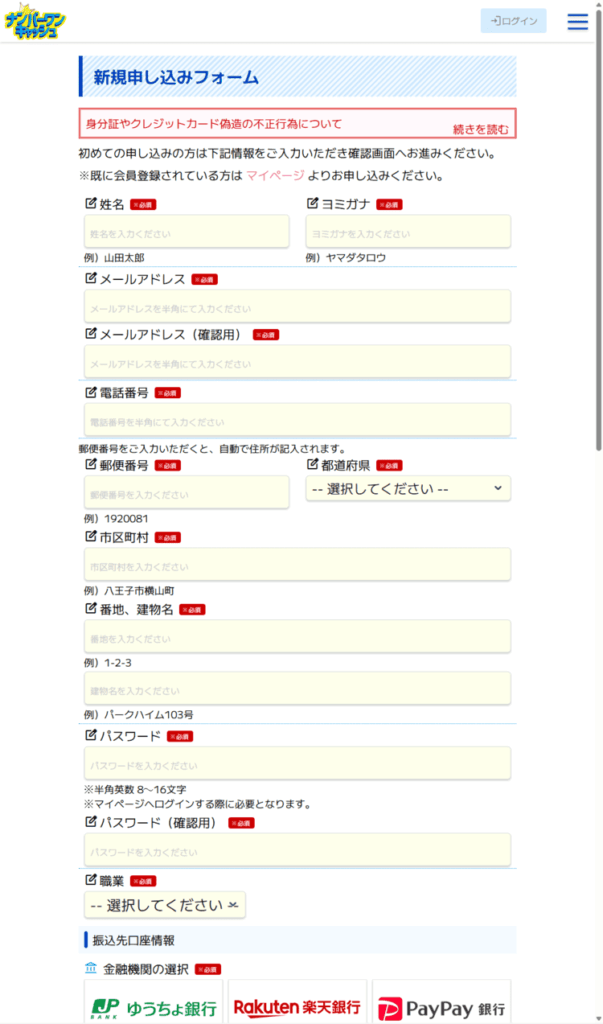Select PayPay 銀行 as the bank
This screenshot has height=1024, width=603.
(442, 1002)
